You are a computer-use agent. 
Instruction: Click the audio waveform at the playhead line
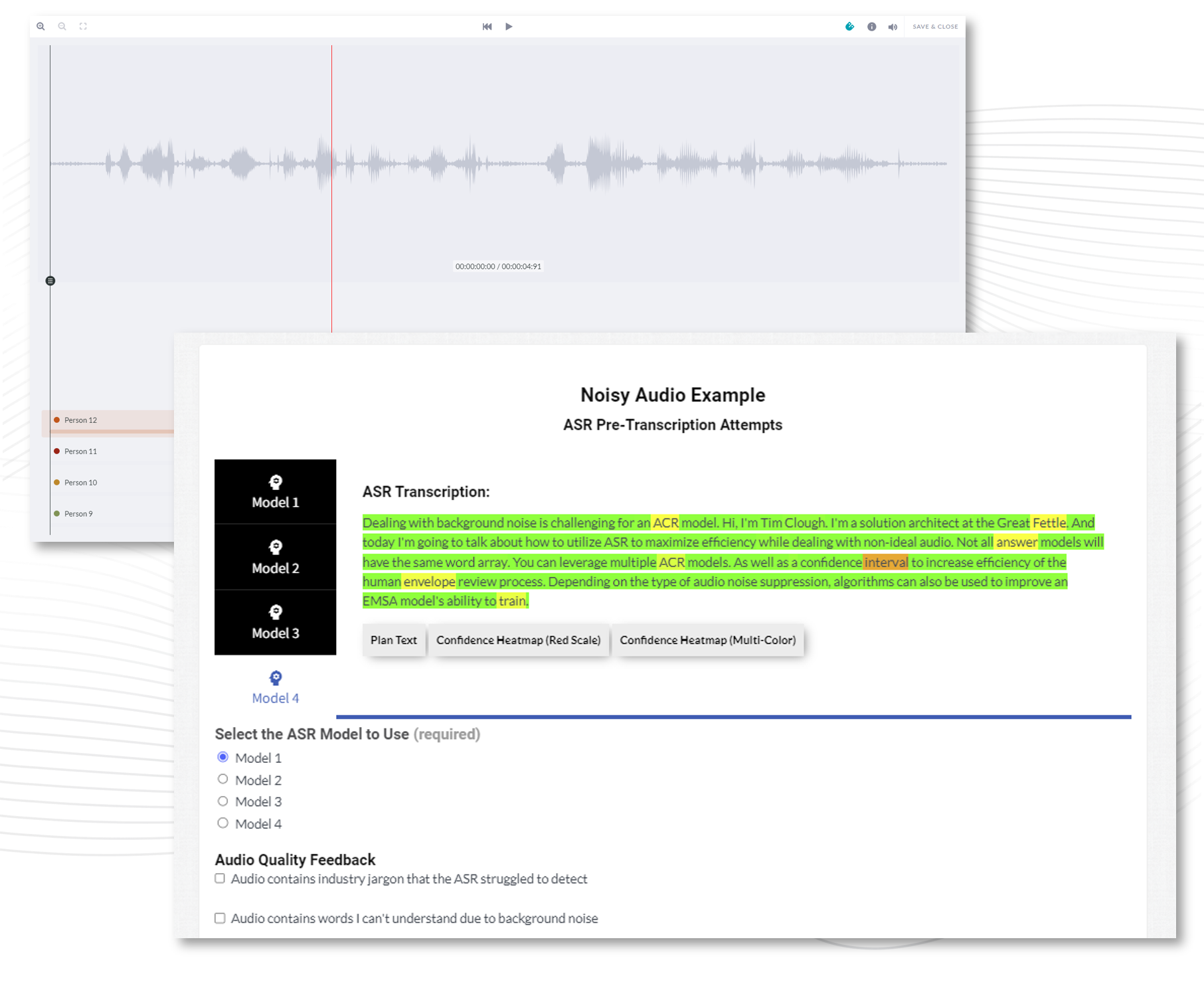coord(331,163)
